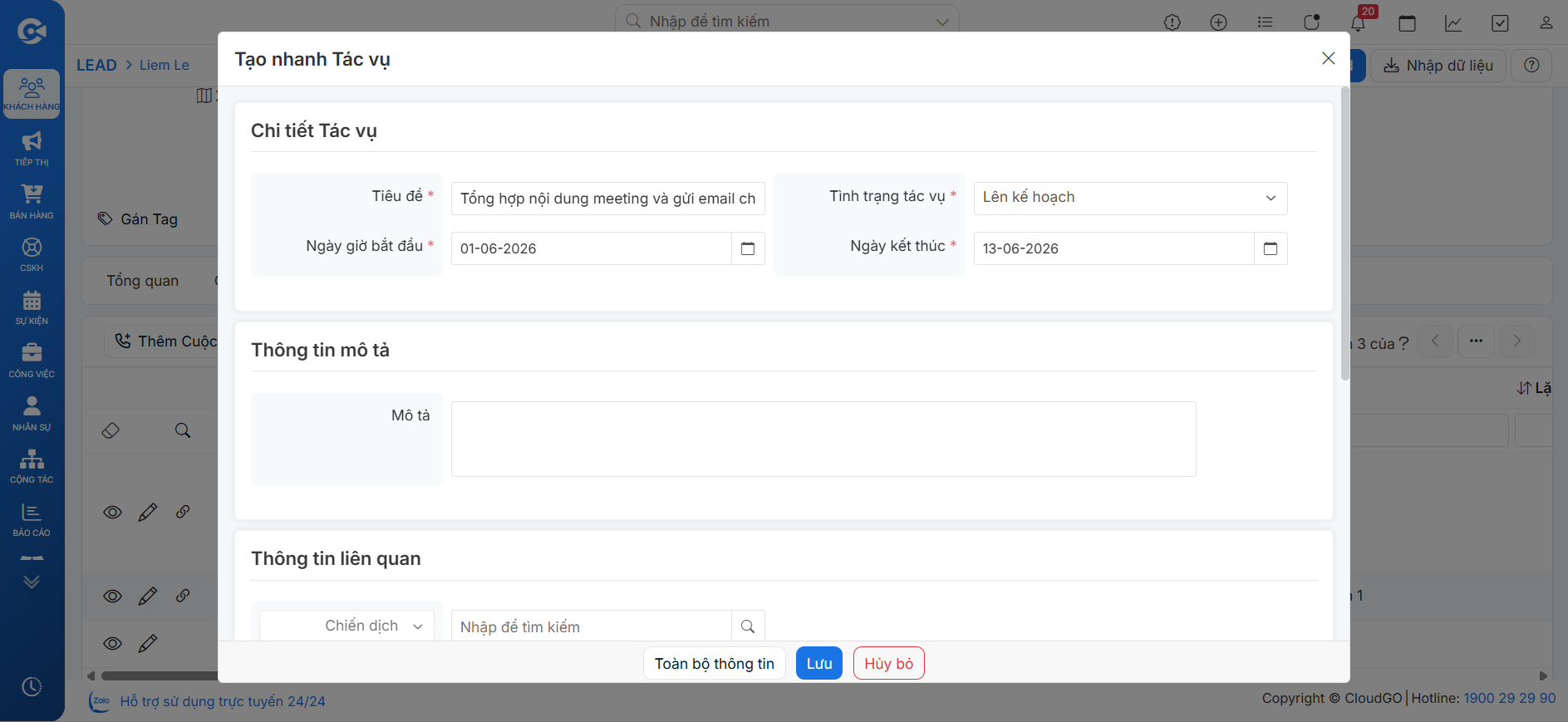
Task: Save the task with Lưu button
Action: pos(819,663)
